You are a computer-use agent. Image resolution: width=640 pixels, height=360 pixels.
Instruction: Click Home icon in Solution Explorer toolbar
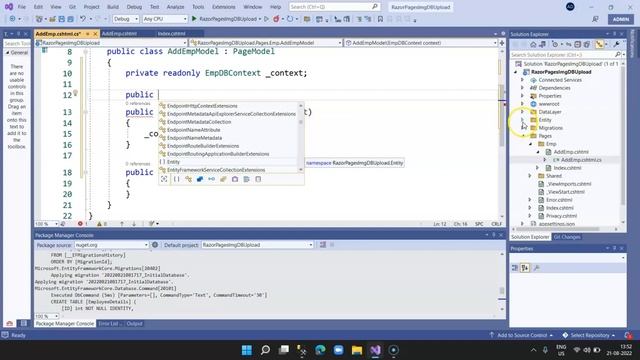[533, 44]
